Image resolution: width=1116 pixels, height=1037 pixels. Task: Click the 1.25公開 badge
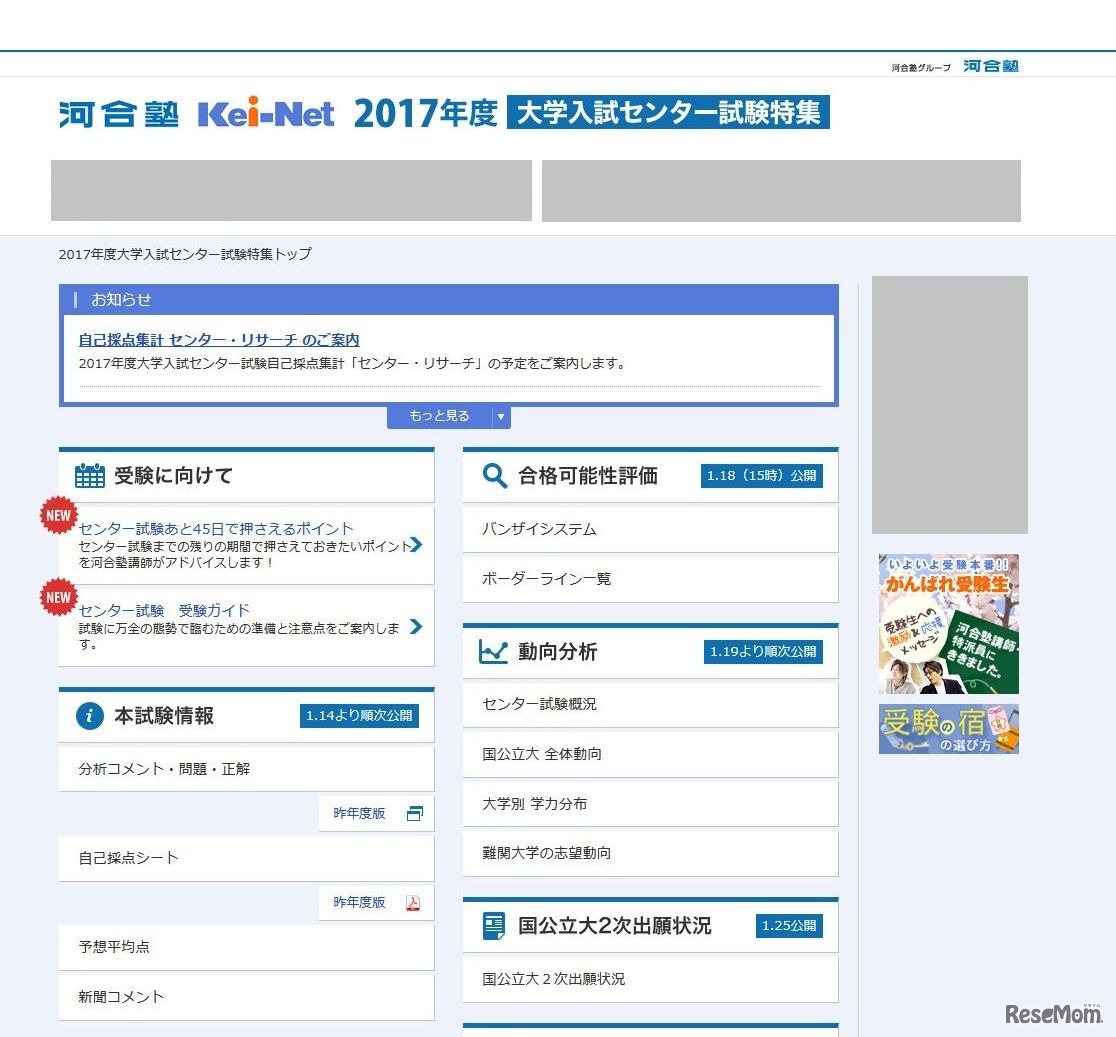[788, 926]
